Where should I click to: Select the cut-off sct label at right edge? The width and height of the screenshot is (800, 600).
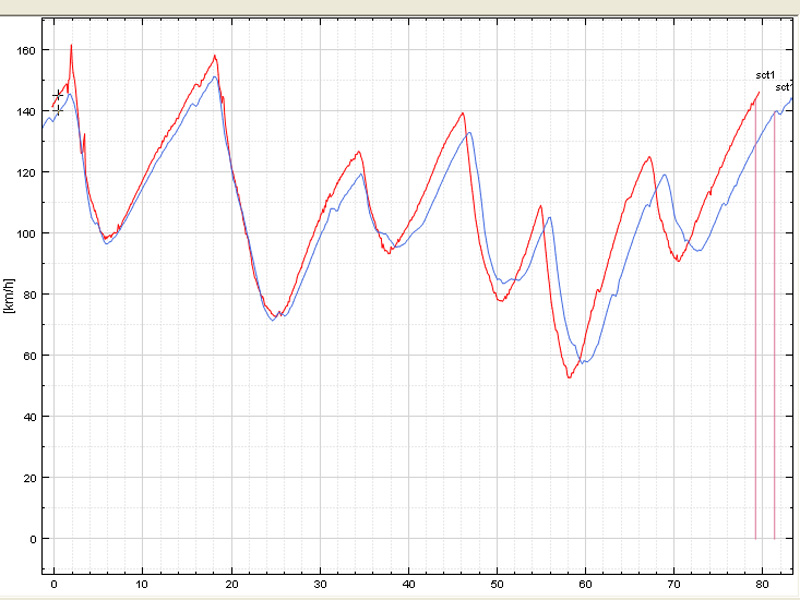pyautogui.click(x=783, y=87)
